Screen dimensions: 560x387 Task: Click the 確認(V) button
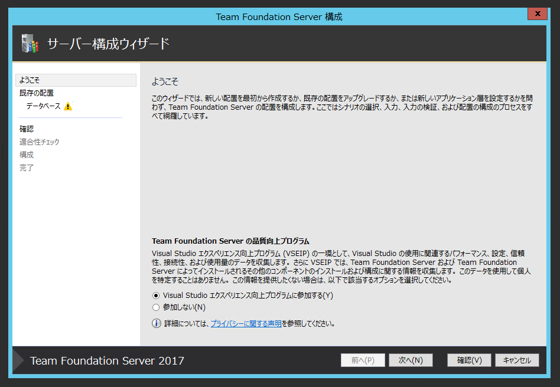pos(469,360)
